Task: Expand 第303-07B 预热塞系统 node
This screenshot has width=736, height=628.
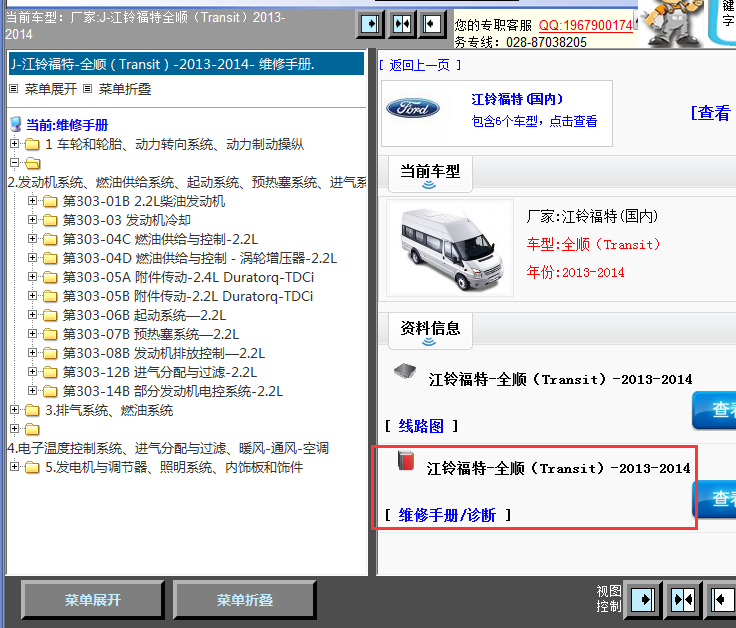Action: pos(32,334)
